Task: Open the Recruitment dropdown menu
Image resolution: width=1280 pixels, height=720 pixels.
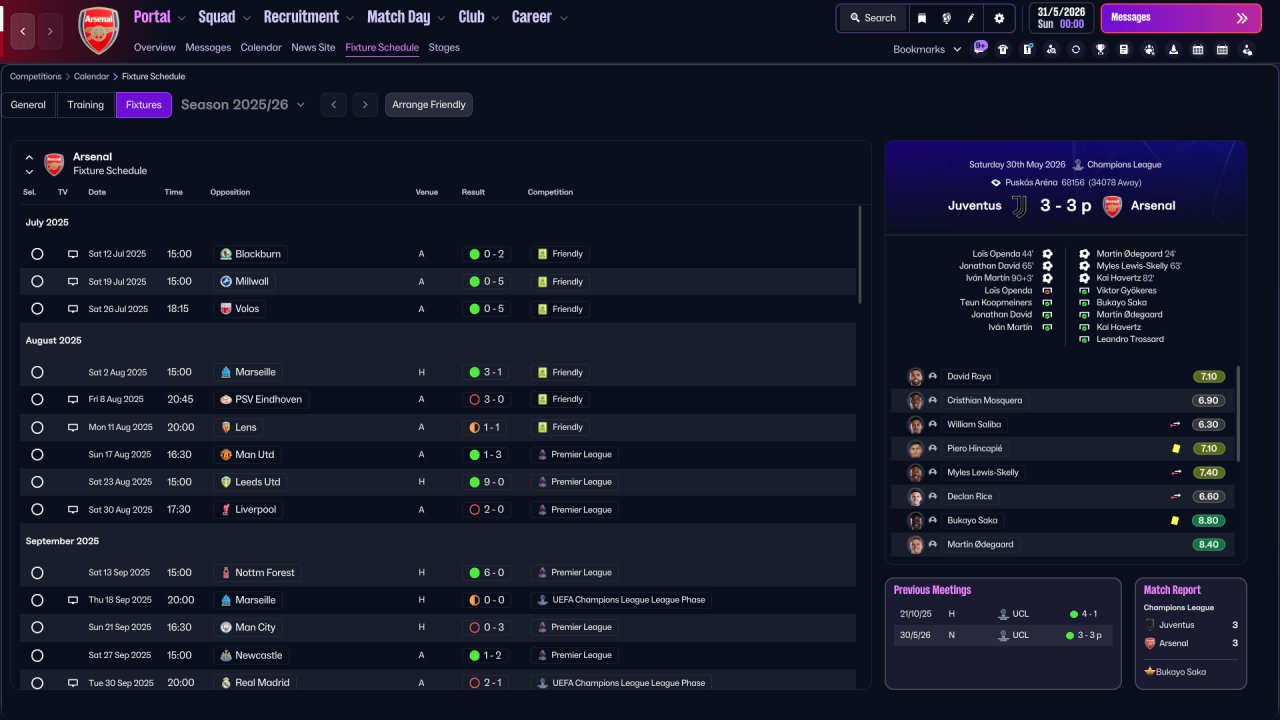Action: click(x=308, y=17)
